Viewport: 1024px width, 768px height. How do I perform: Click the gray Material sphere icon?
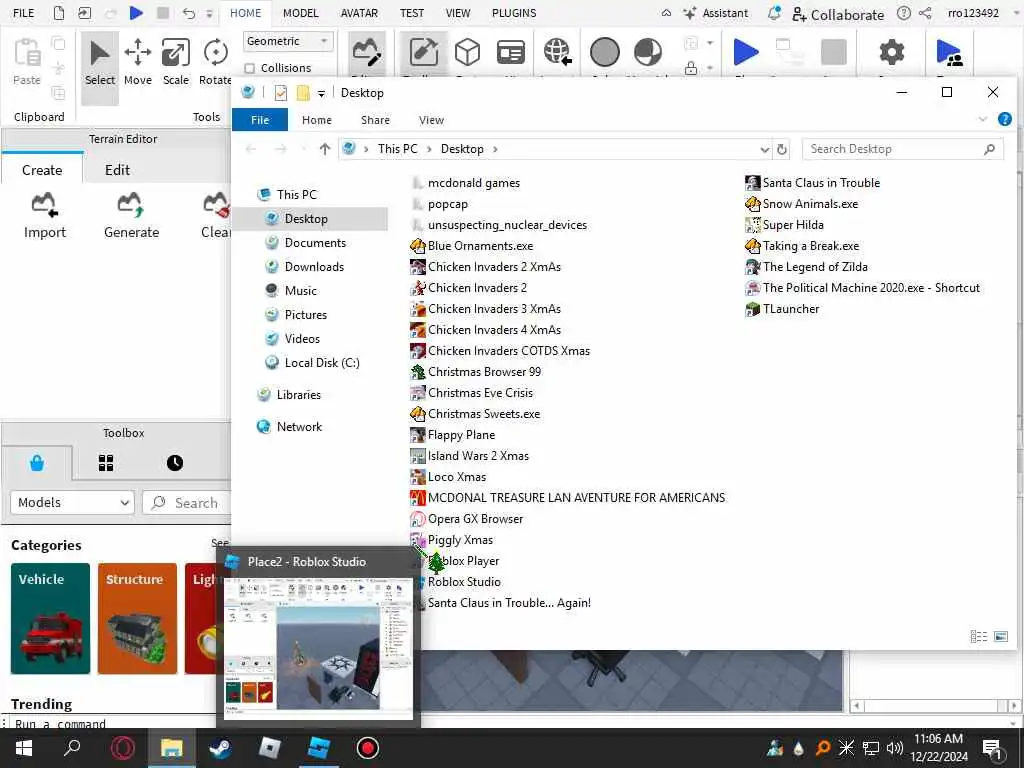(605, 52)
